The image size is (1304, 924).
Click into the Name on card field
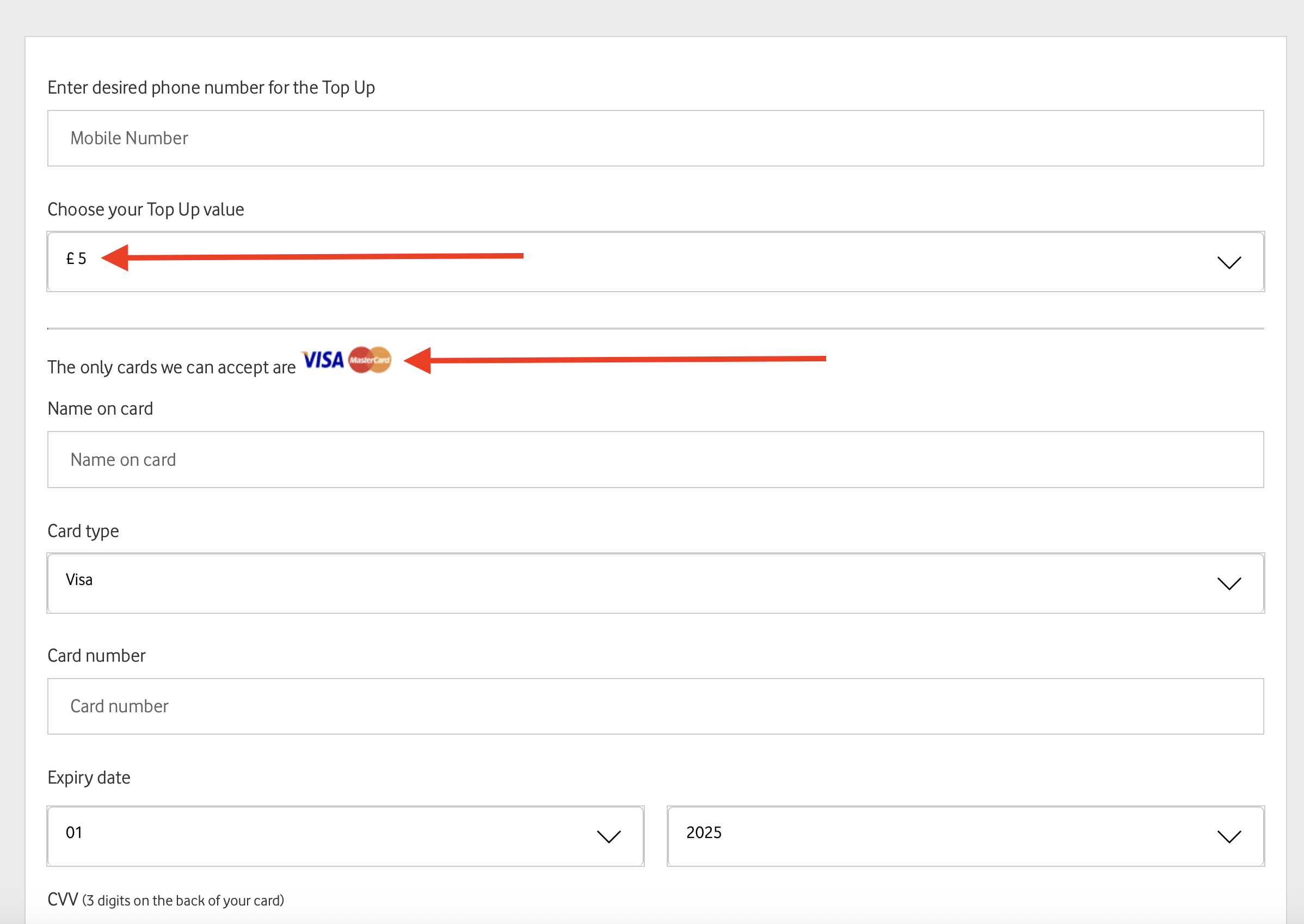[654, 460]
